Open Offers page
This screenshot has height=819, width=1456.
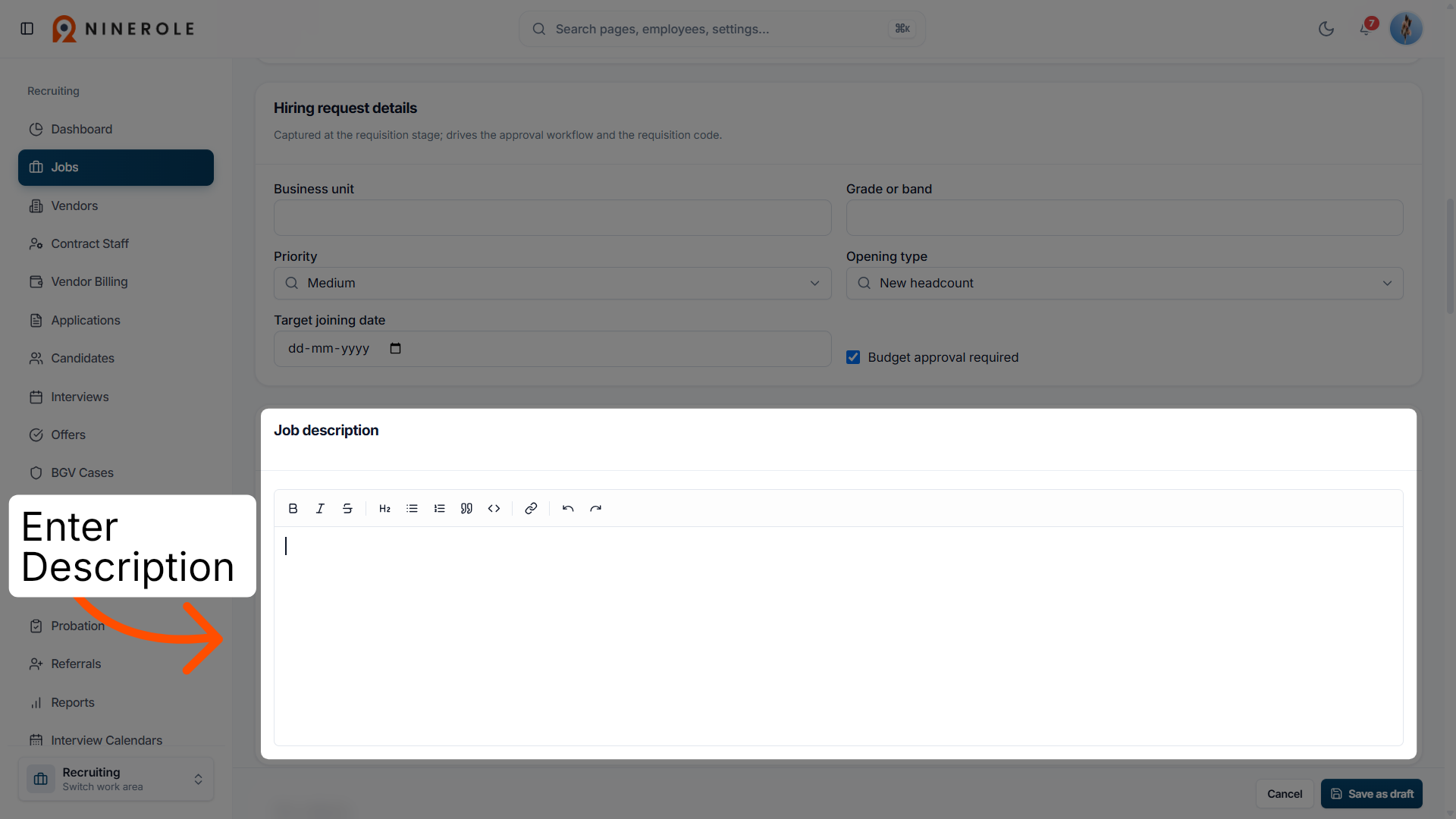pos(116,435)
